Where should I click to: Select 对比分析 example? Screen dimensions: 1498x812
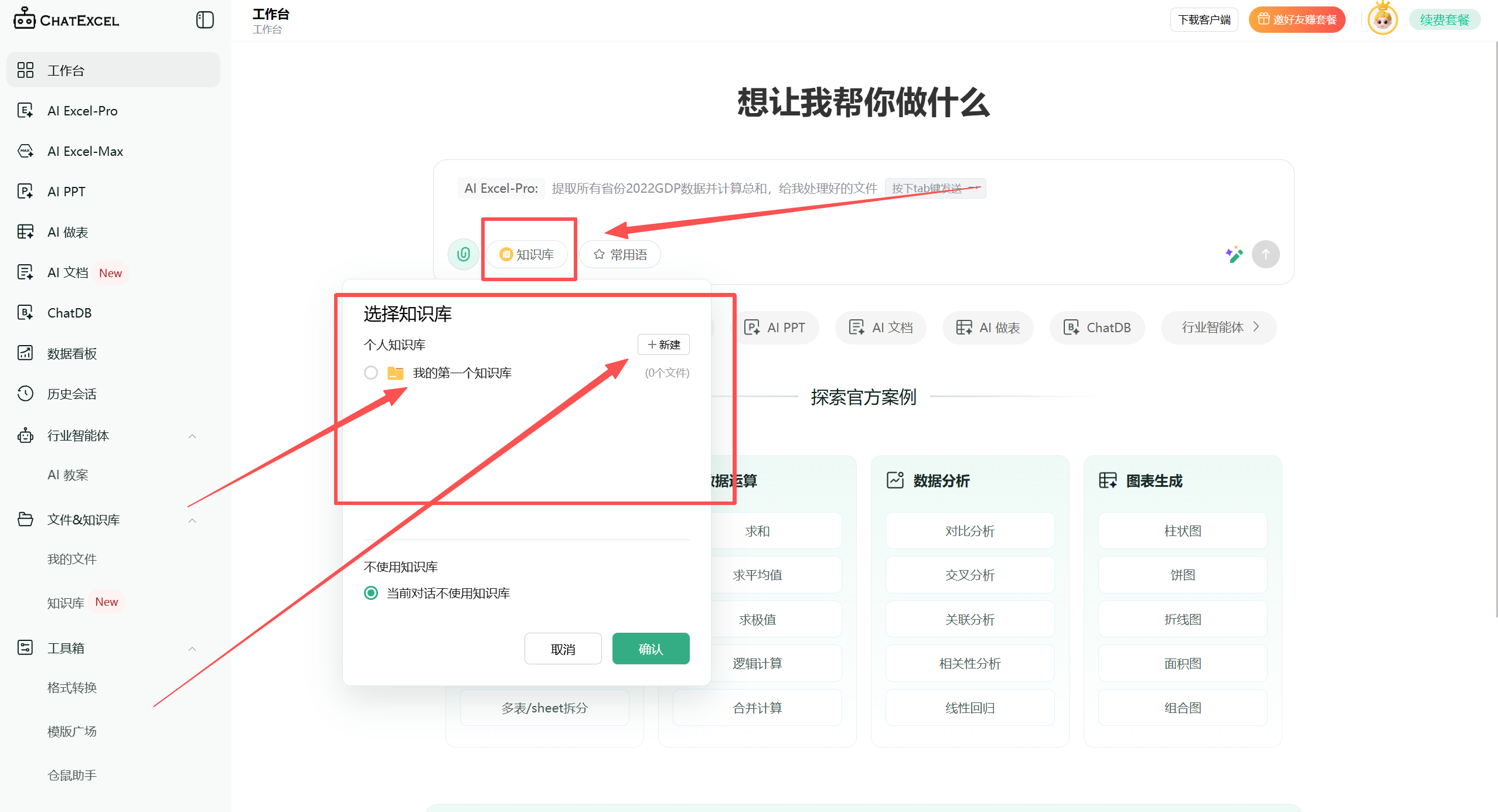(x=969, y=531)
